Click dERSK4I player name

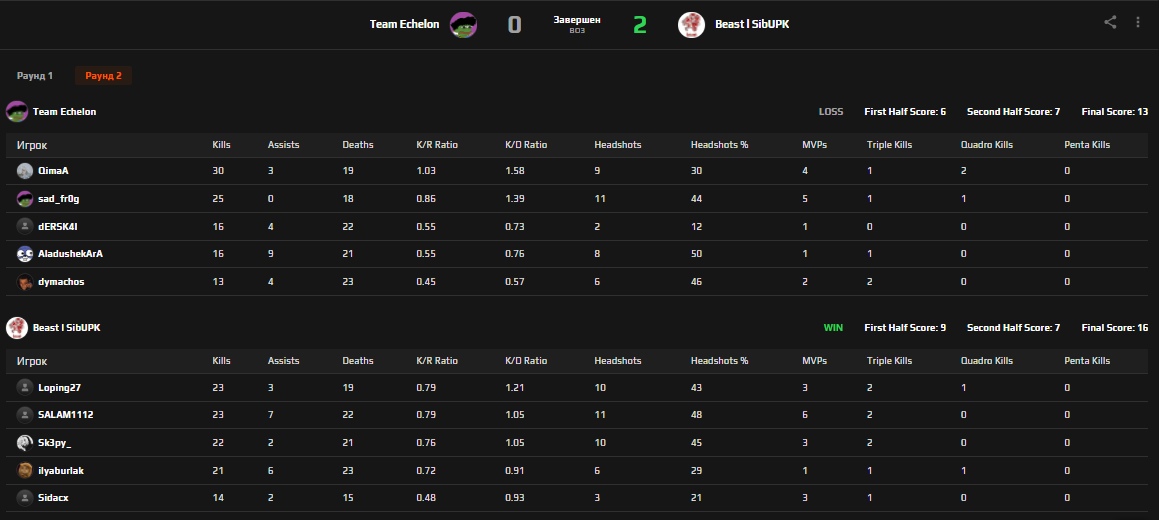point(58,226)
